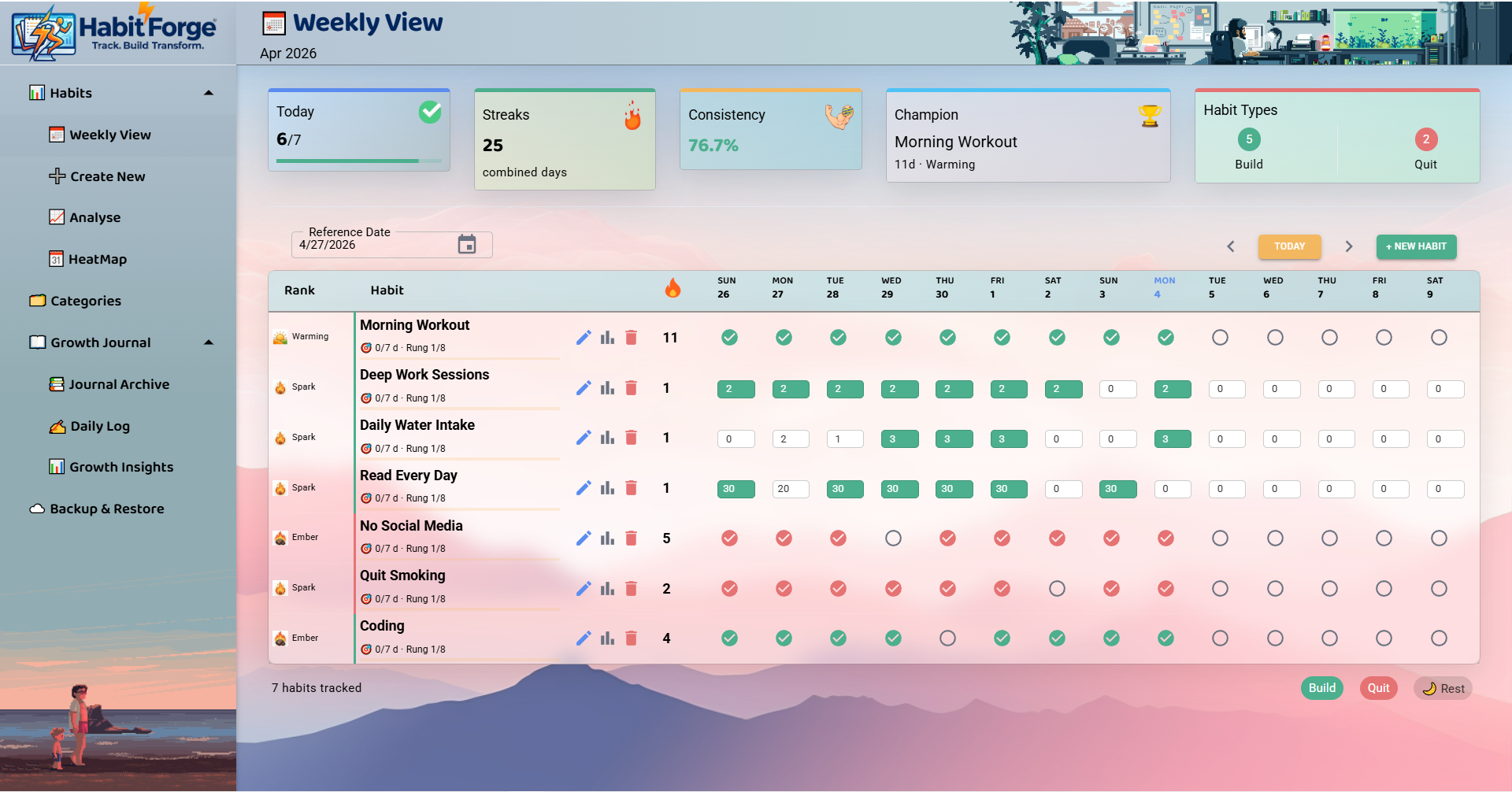Open Growth Insights page
This screenshot has width=1512, height=792.
click(118, 467)
